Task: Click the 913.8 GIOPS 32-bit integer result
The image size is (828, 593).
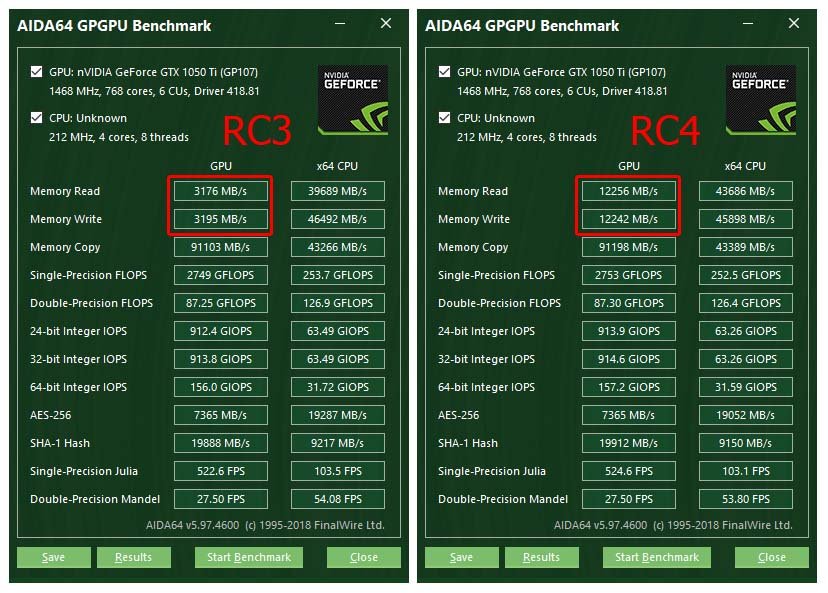Action: [221, 359]
